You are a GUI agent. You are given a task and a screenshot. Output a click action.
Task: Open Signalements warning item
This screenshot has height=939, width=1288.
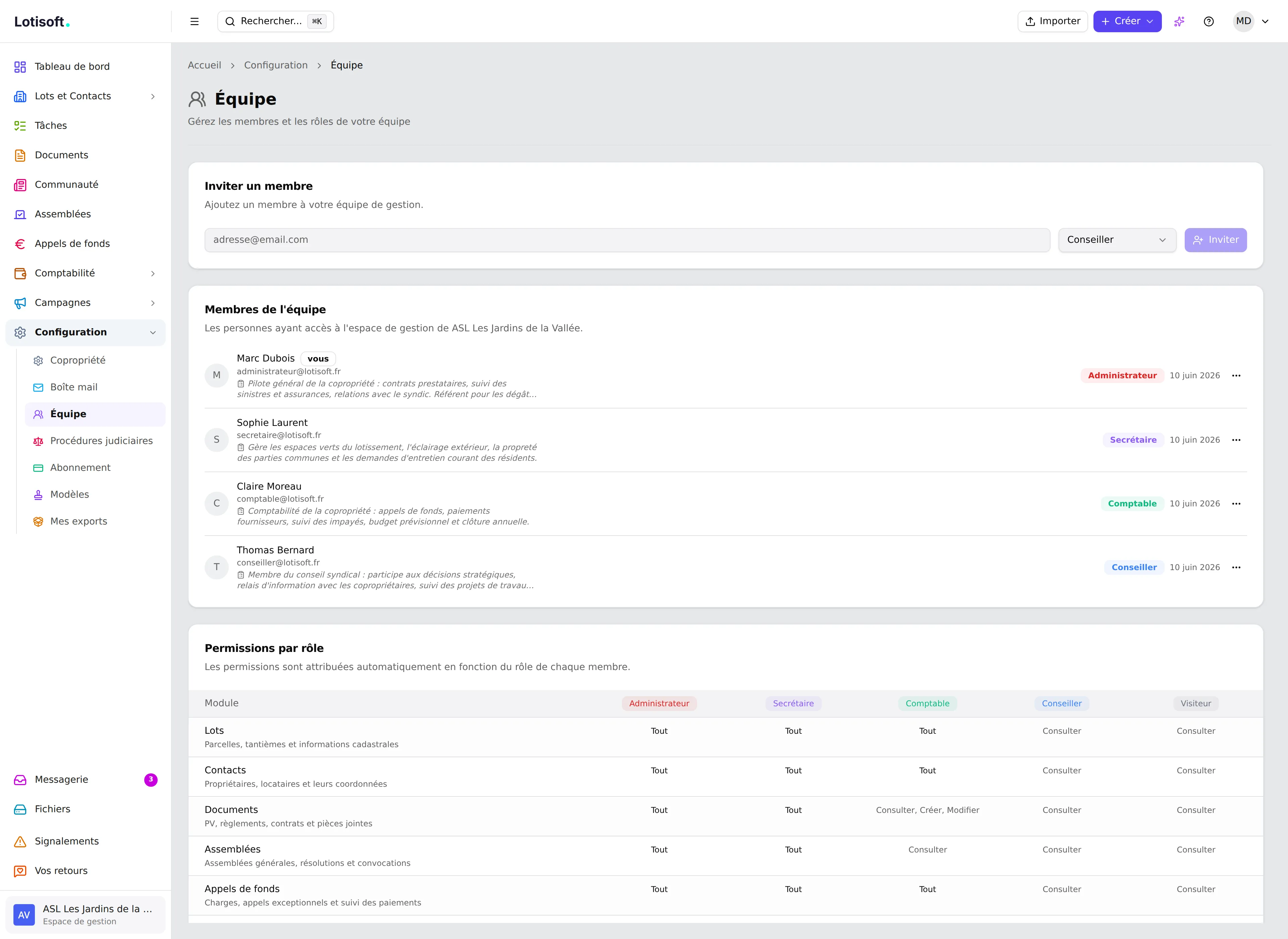click(x=85, y=841)
